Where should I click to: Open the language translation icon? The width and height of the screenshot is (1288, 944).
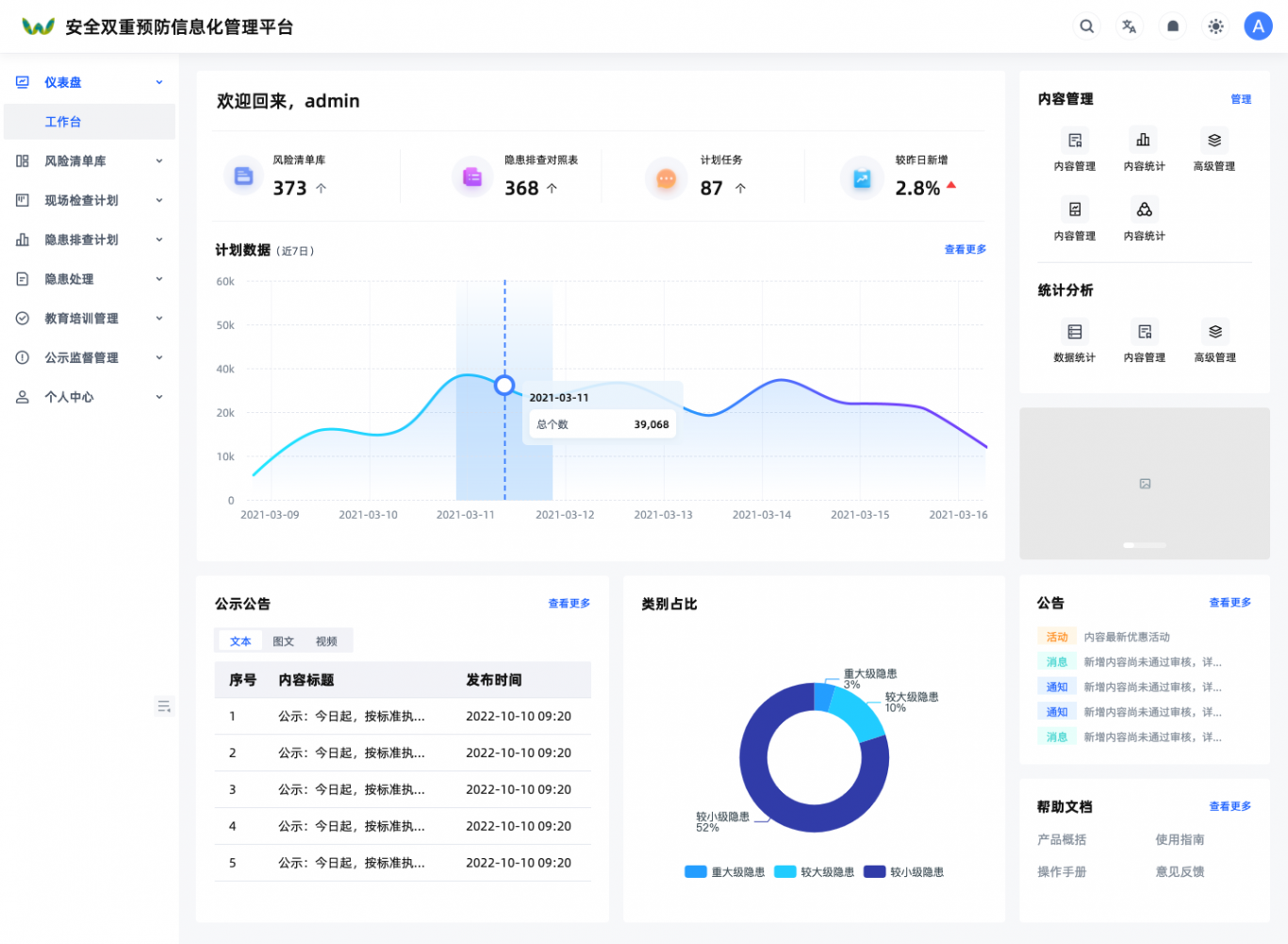pyautogui.click(x=1130, y=26)
